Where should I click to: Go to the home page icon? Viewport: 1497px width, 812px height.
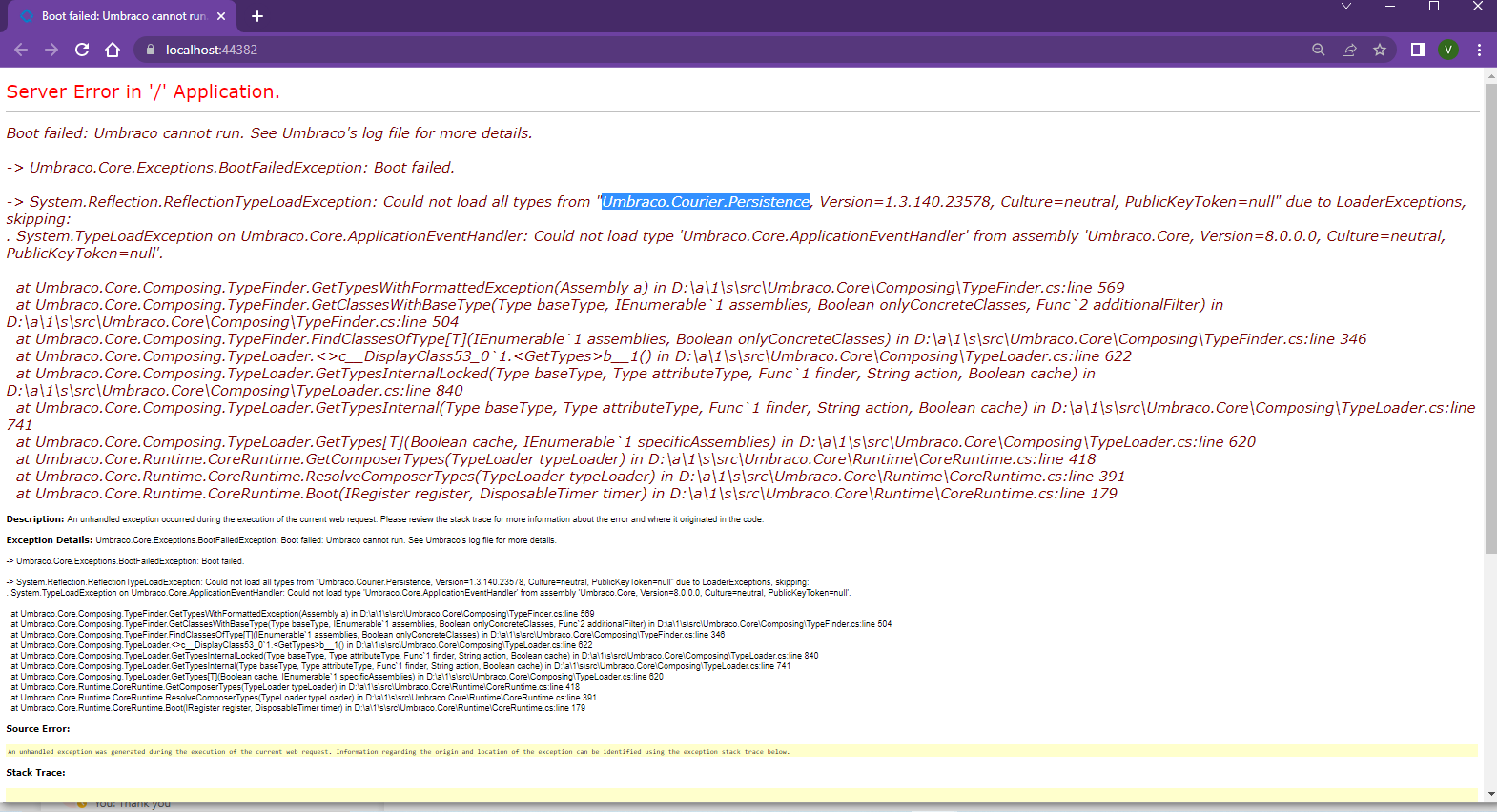(113, 50)
